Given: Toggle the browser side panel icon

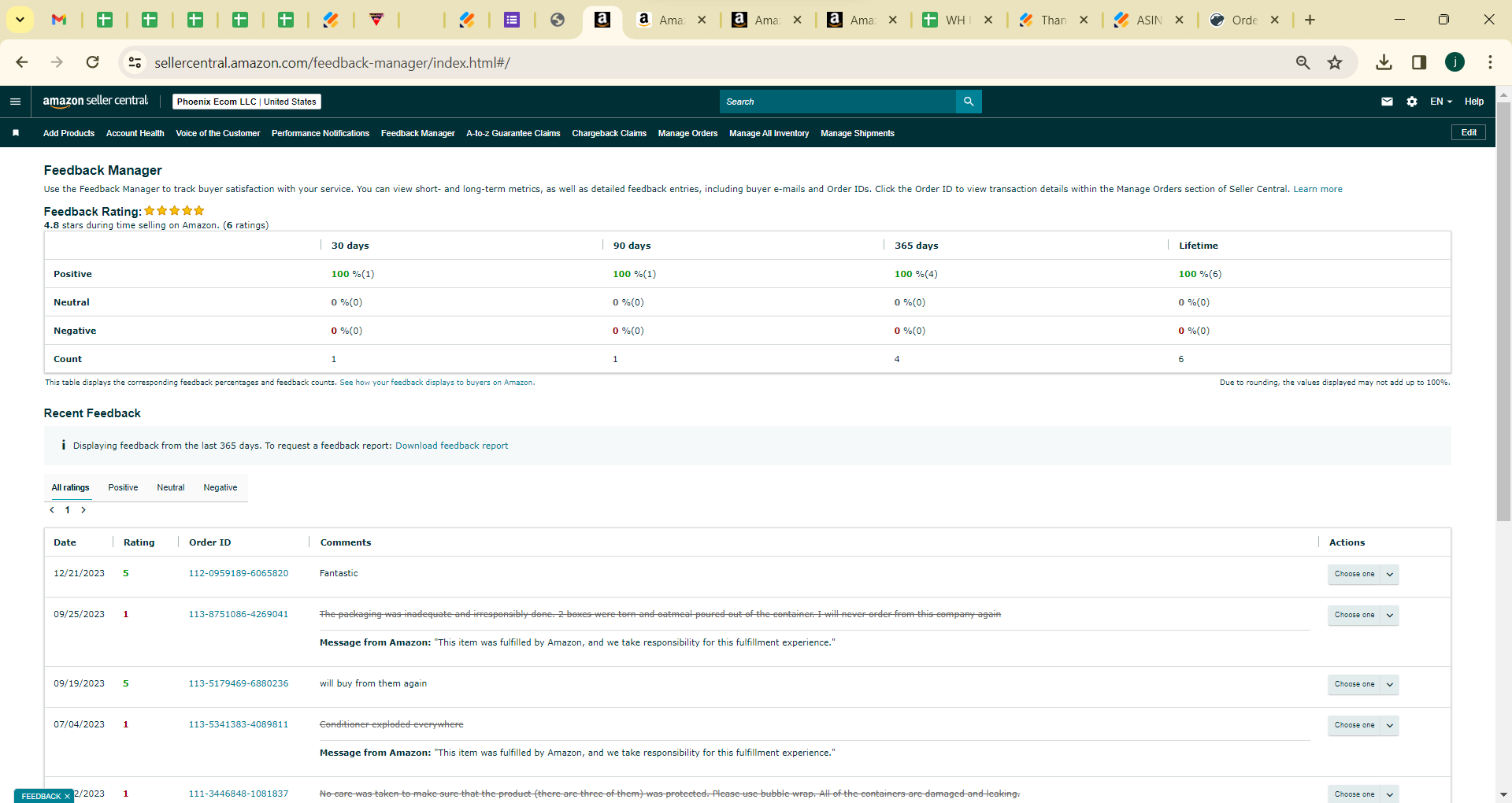Looking at the screenshot, I should [1419, 62].
